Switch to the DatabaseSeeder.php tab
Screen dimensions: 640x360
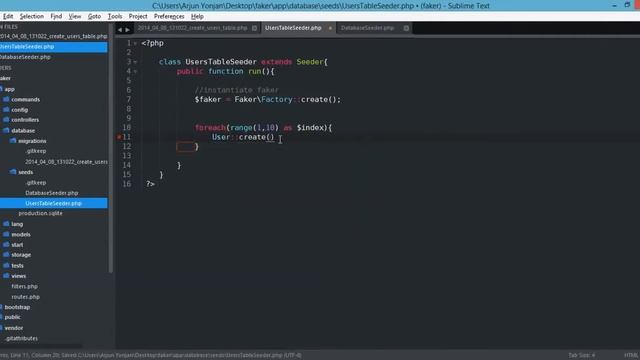(367, 28)
